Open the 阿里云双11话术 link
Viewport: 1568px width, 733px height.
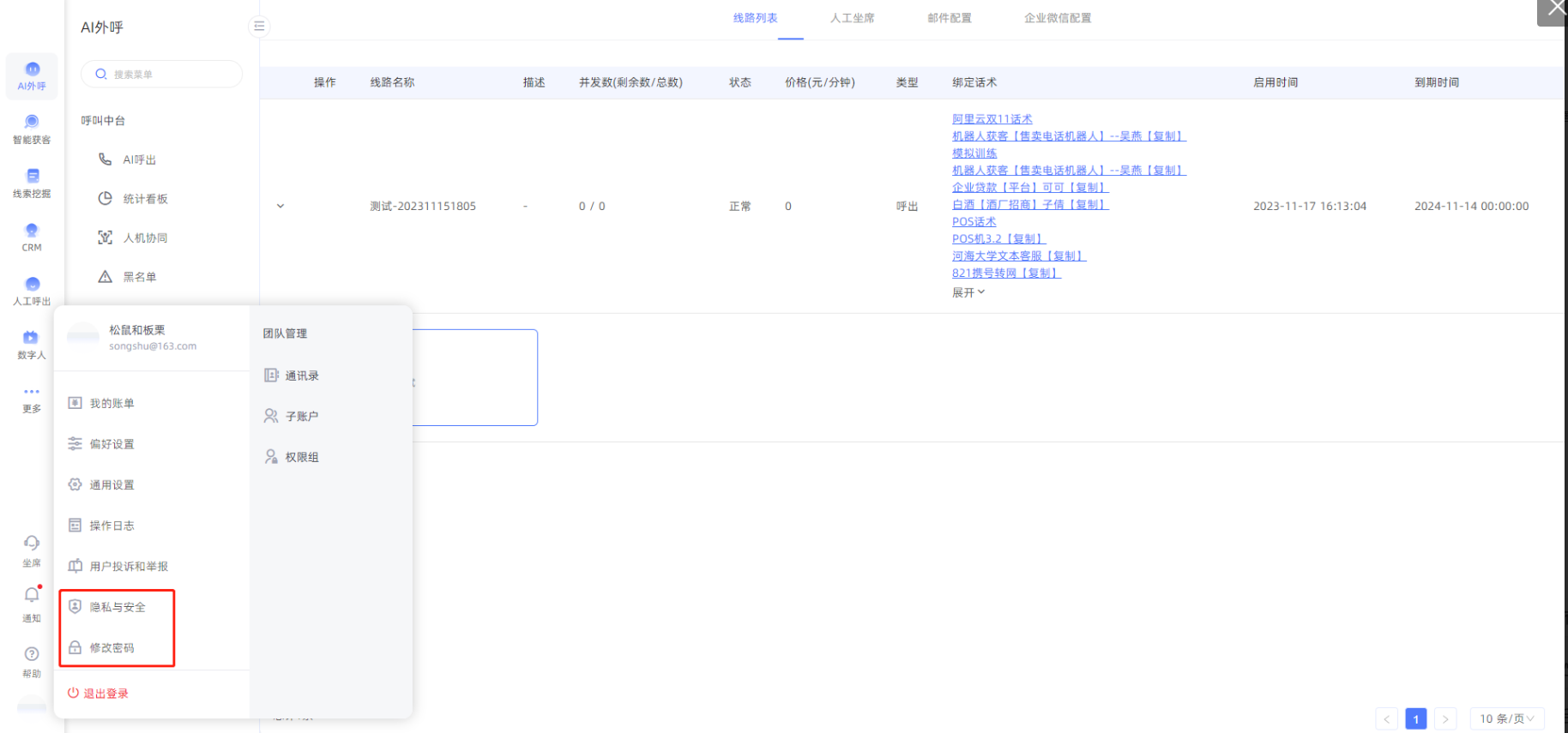(992, 119)
